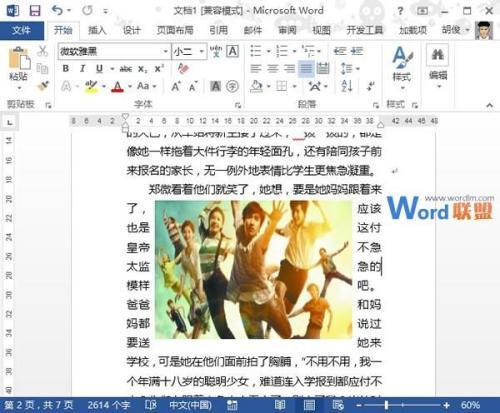Switch to the 插入 ribbon tab
The image size is (500, 413).
(x=97, y=30)
